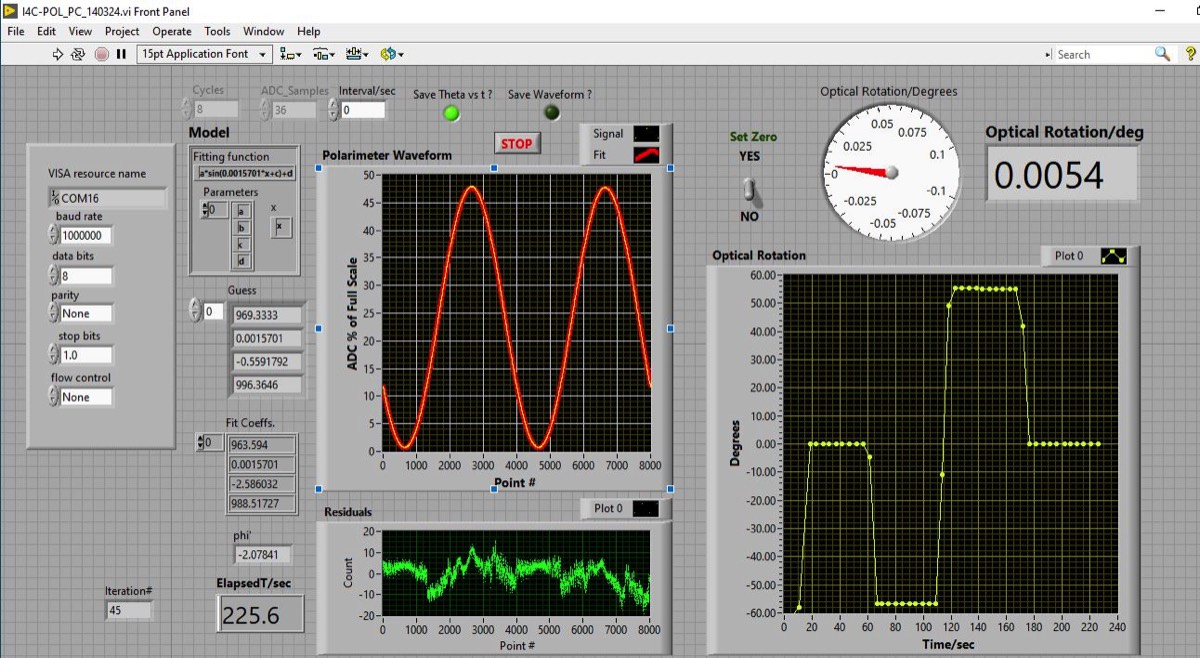
Task: Open the Distribute Objects tool
Action: (324, 54)
